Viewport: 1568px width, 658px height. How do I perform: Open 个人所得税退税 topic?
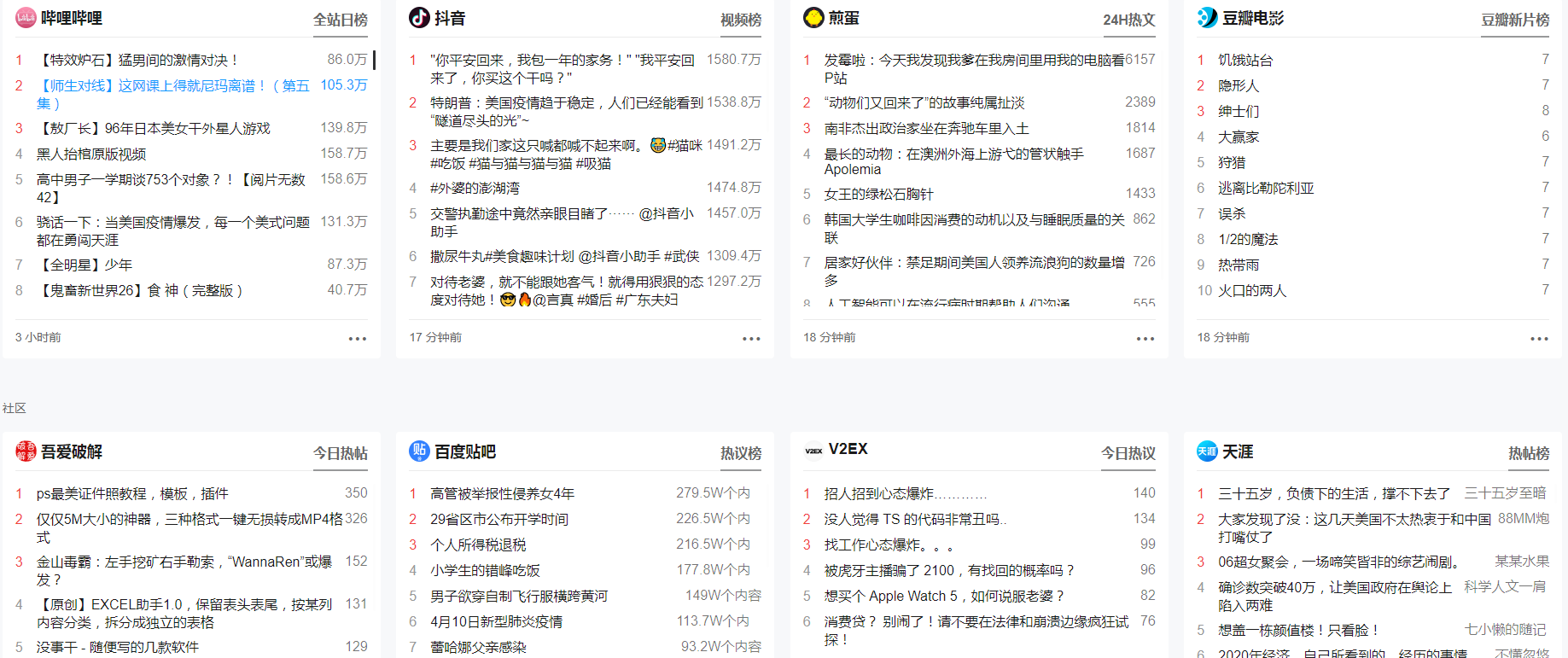[x=479, y=544]
